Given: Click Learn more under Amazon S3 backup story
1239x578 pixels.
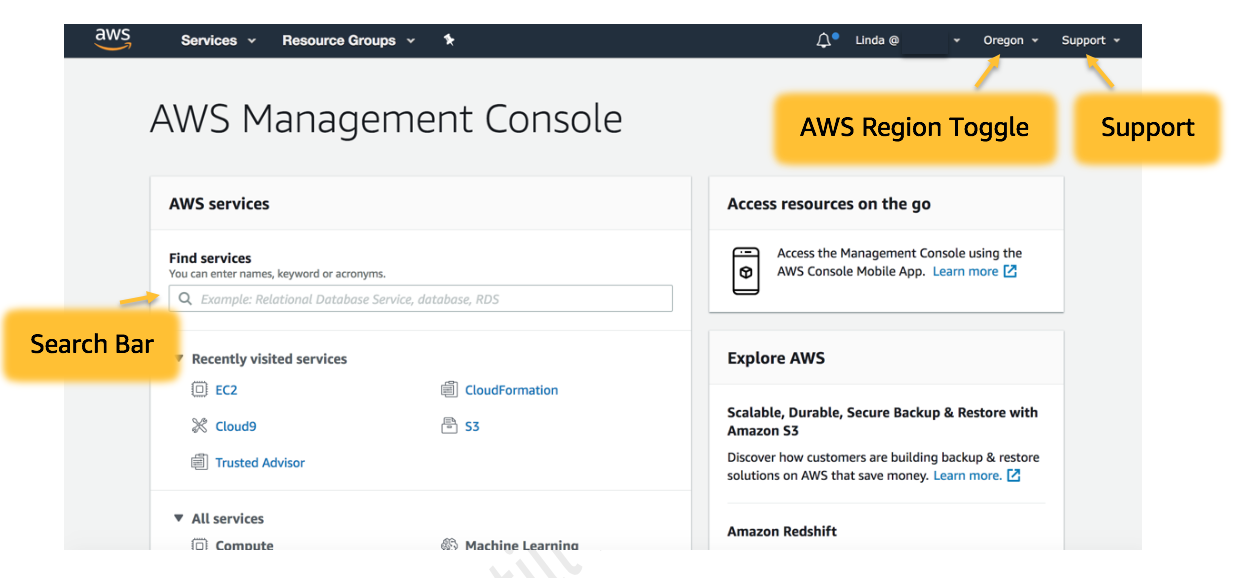Looking at the screenshot, I should [x=969, y=475].
